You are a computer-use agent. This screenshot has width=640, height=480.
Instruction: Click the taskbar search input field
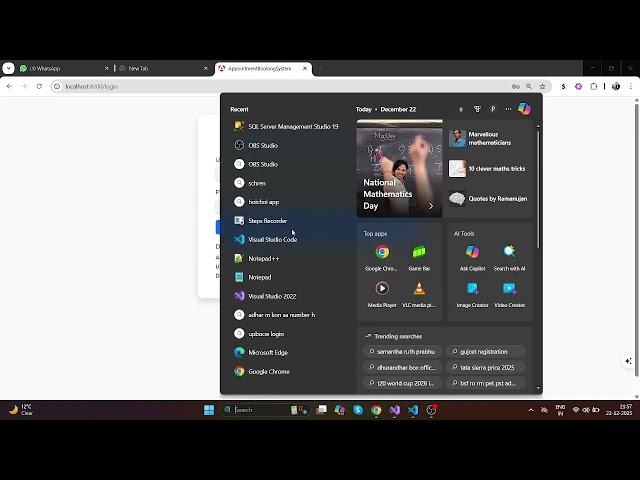click(258, 410)
